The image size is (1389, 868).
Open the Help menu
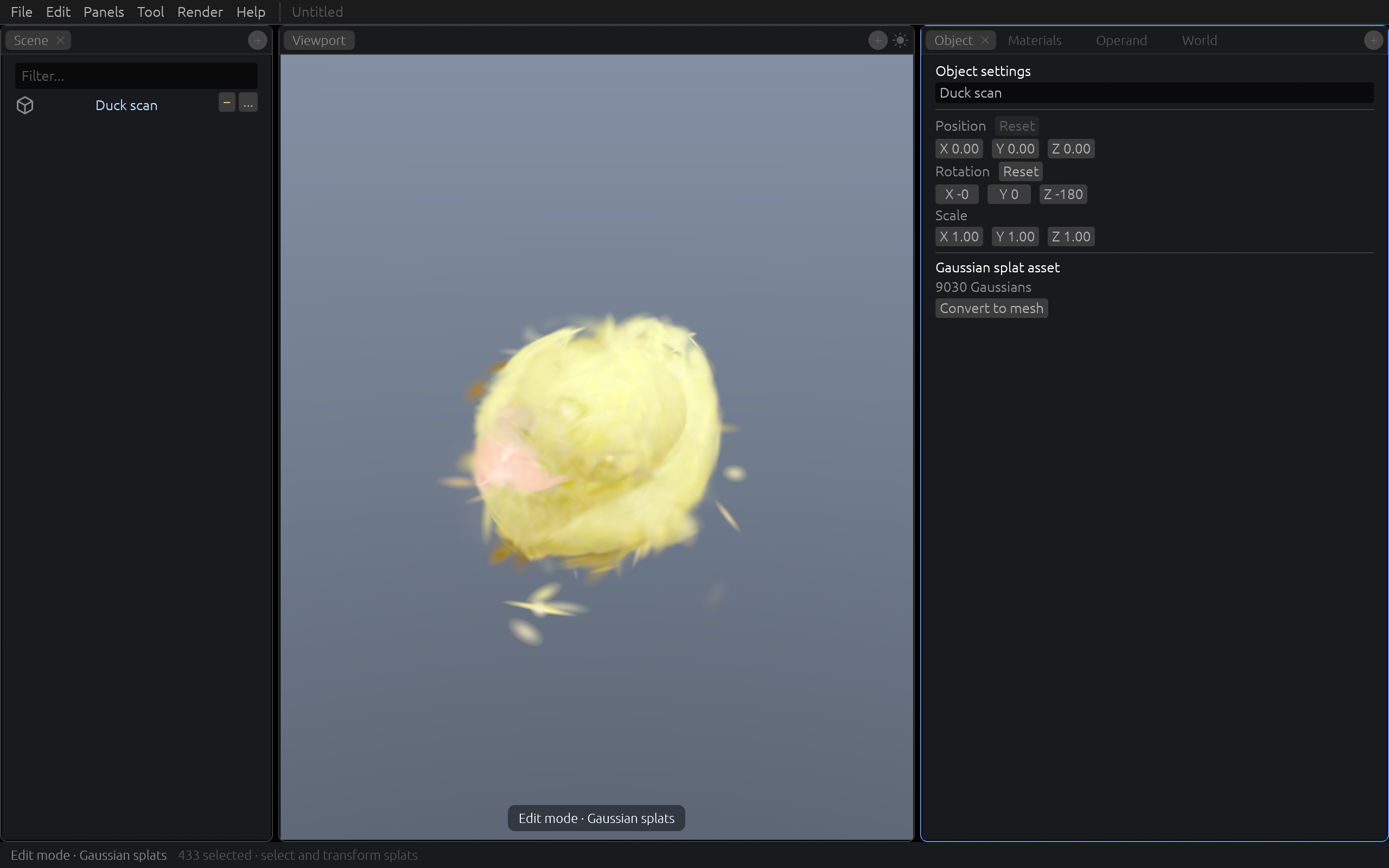pyautogui.click(x=251, y=11)
